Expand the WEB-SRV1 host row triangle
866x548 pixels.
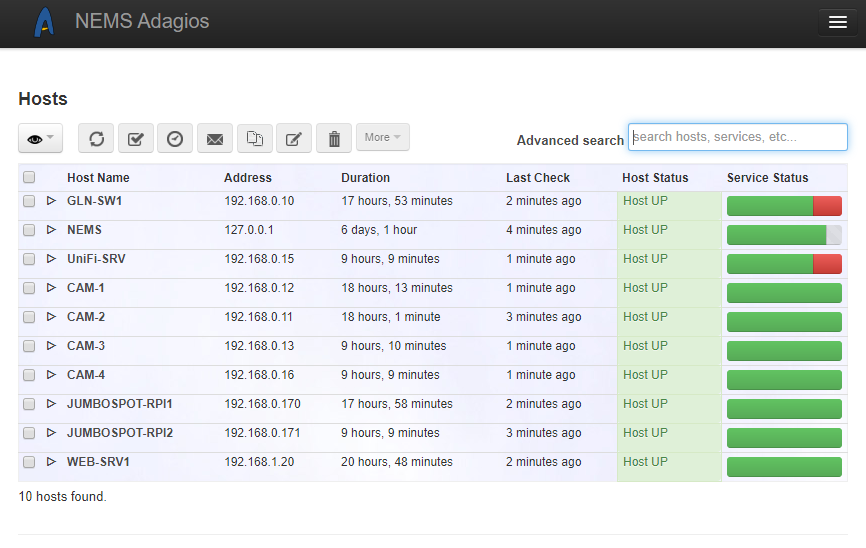pos(51,461)
